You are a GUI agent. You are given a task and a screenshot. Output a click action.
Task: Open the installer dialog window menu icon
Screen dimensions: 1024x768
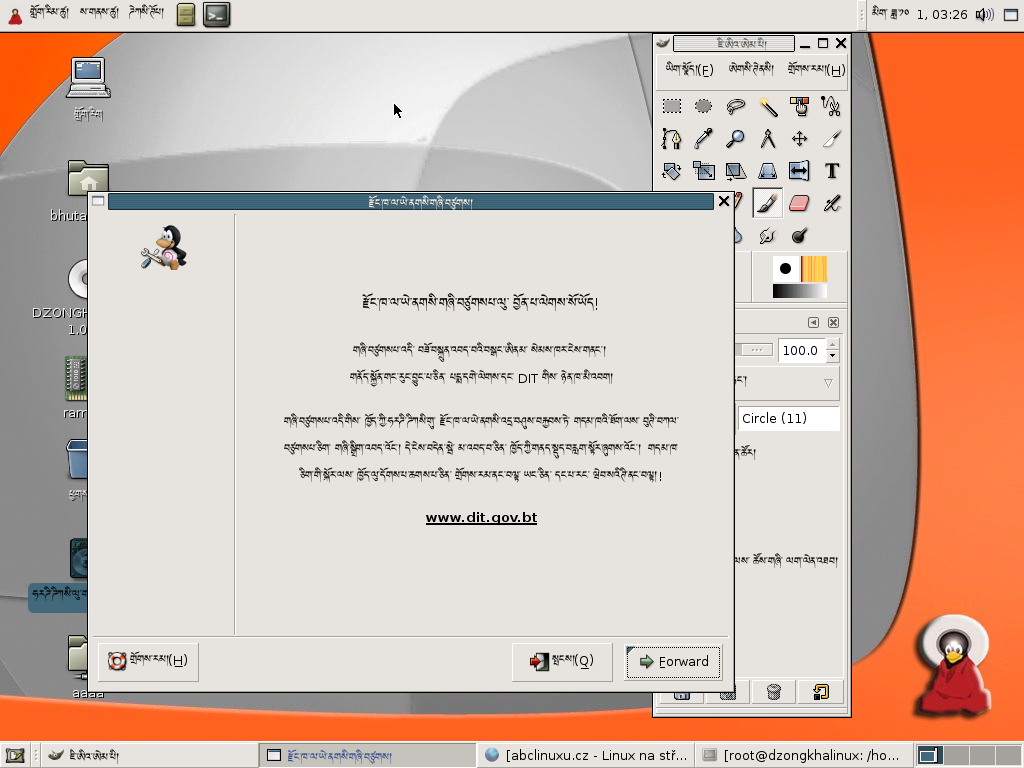(98, 201)
